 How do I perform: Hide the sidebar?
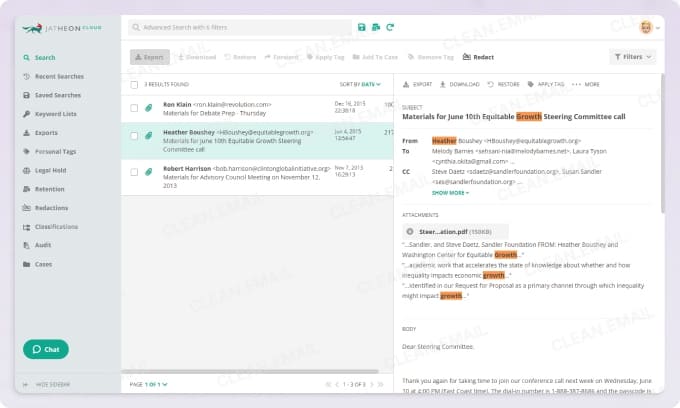46,385
